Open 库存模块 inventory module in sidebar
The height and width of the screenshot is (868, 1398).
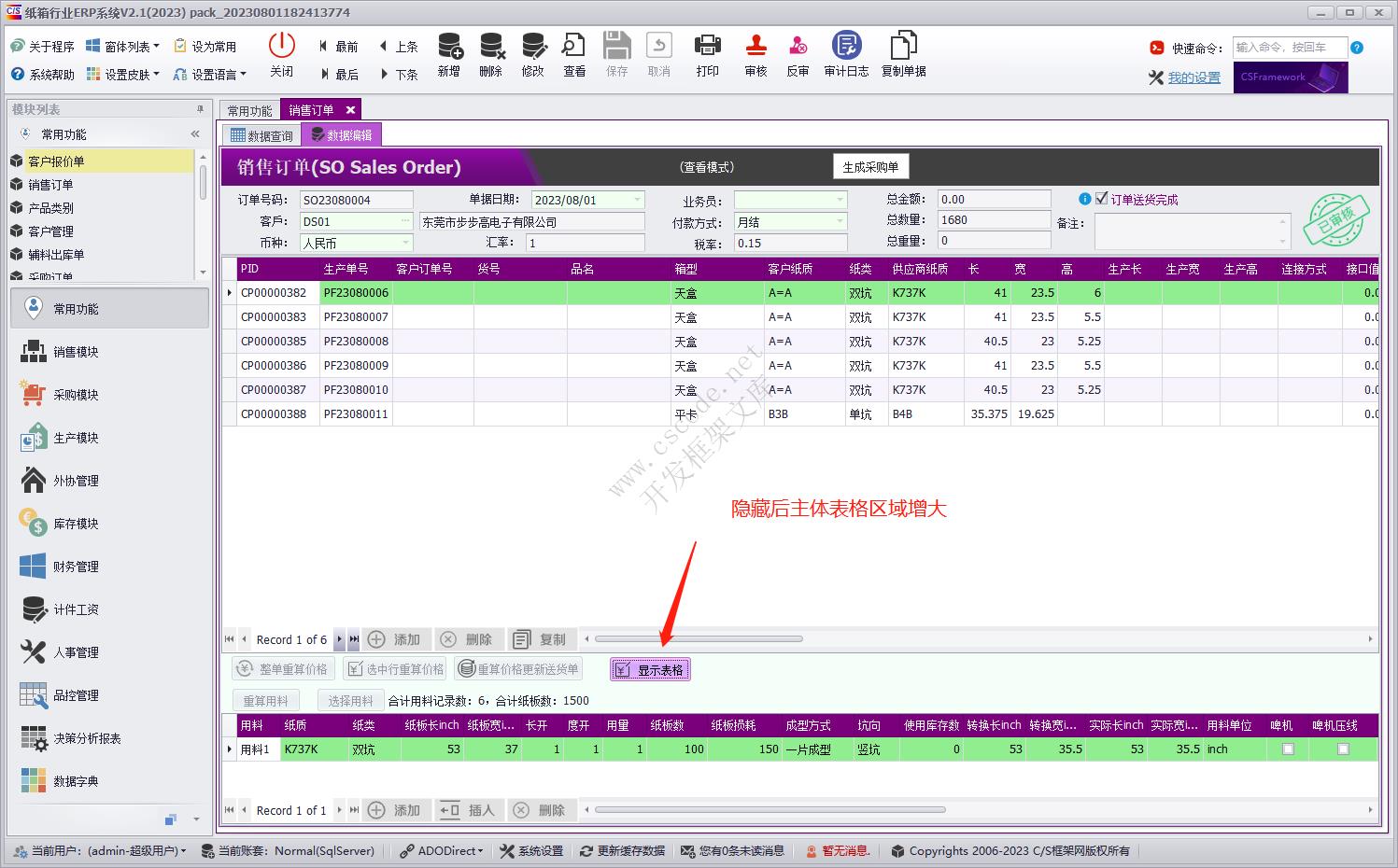point(75,524)
